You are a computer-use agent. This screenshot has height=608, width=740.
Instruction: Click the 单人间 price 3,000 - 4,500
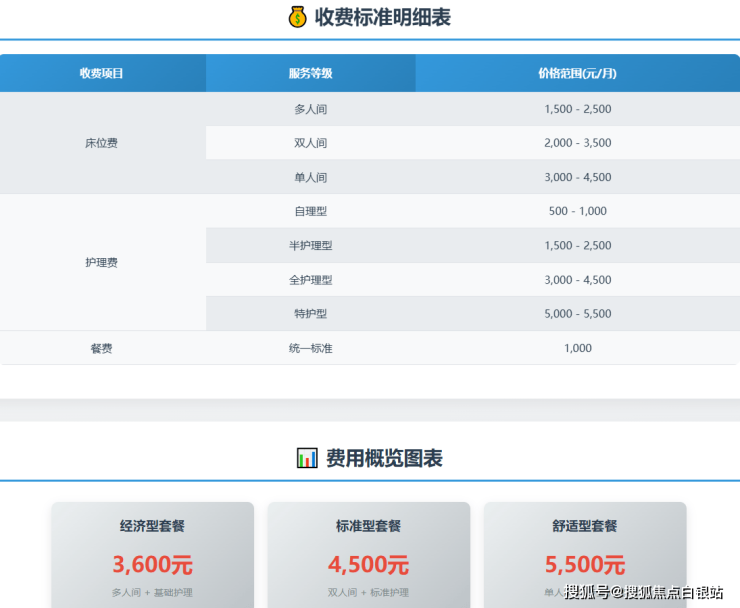click(577, 177)
